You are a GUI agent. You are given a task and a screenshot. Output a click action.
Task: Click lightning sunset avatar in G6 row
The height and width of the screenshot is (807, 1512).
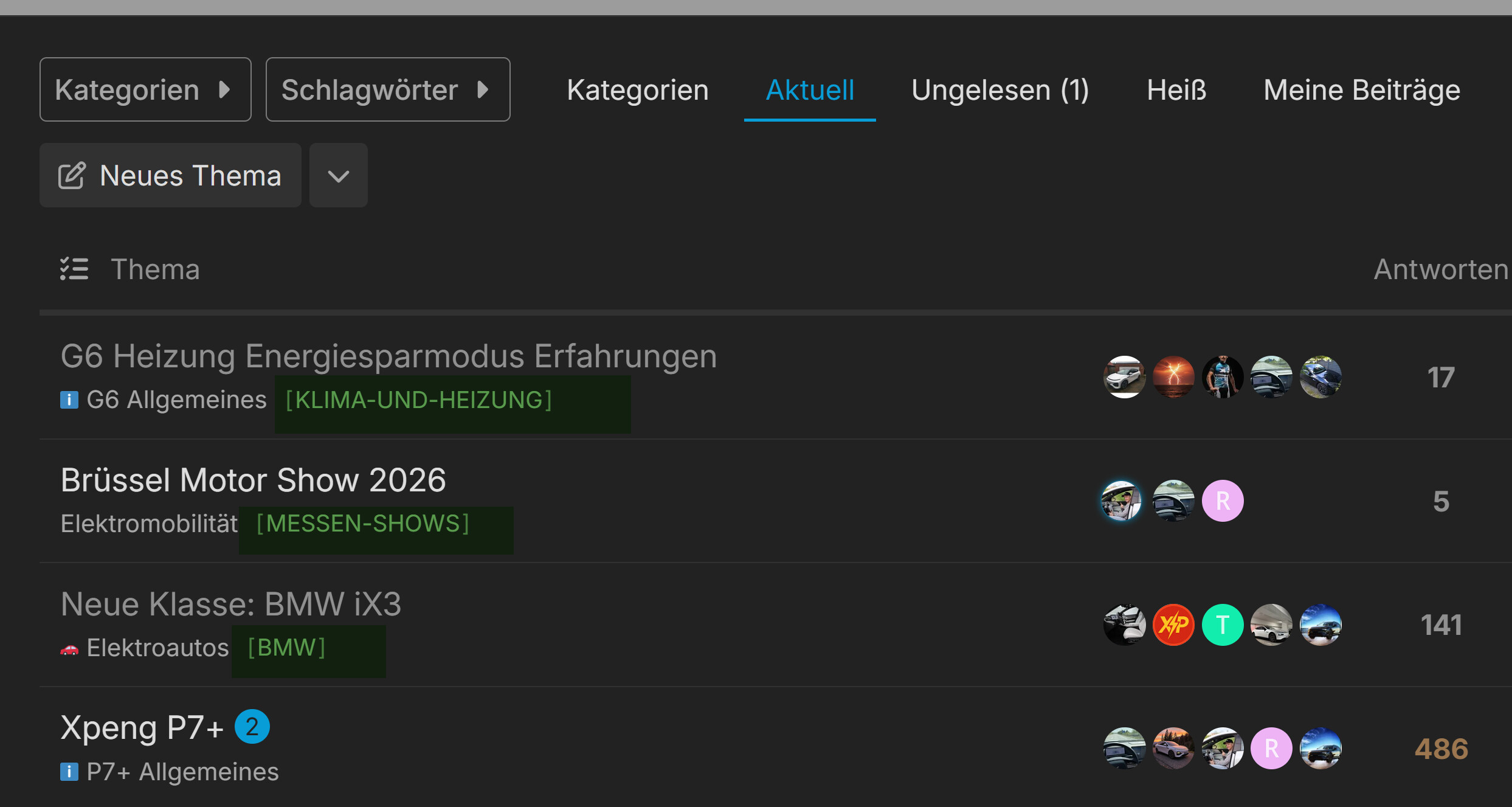(x=1173, y=377)
